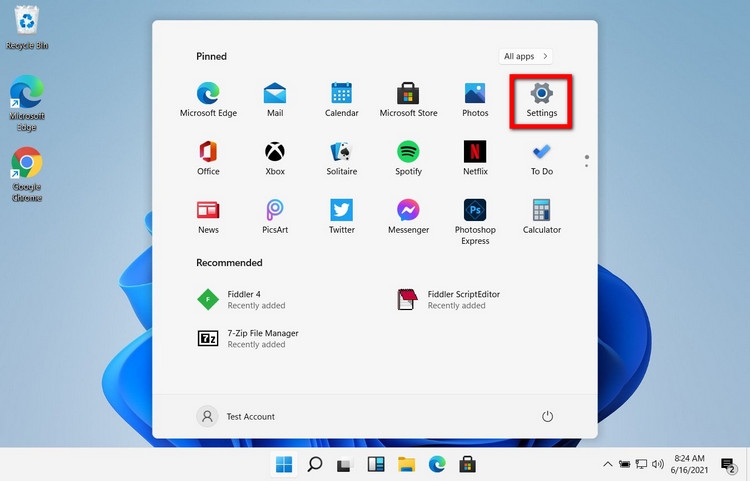This screenshot has width=750, height=481.
Task: Open the clock showing 8:24 AM
Action: tap(689, 464)
